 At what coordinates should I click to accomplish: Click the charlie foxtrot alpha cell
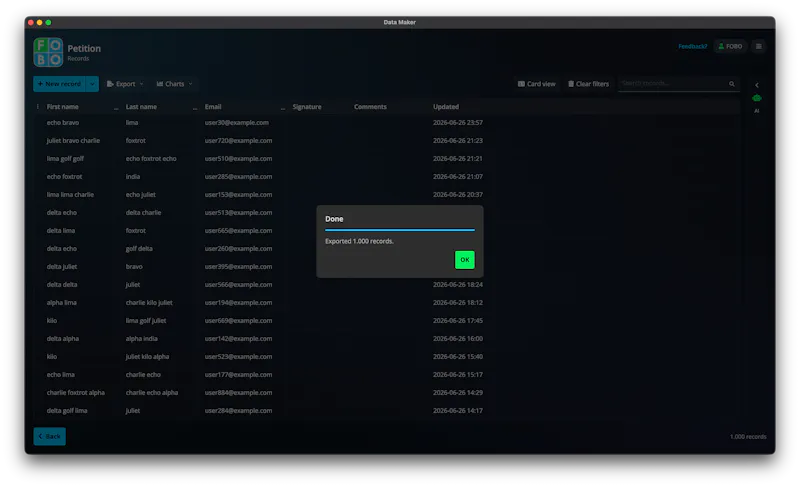(76, 393)
